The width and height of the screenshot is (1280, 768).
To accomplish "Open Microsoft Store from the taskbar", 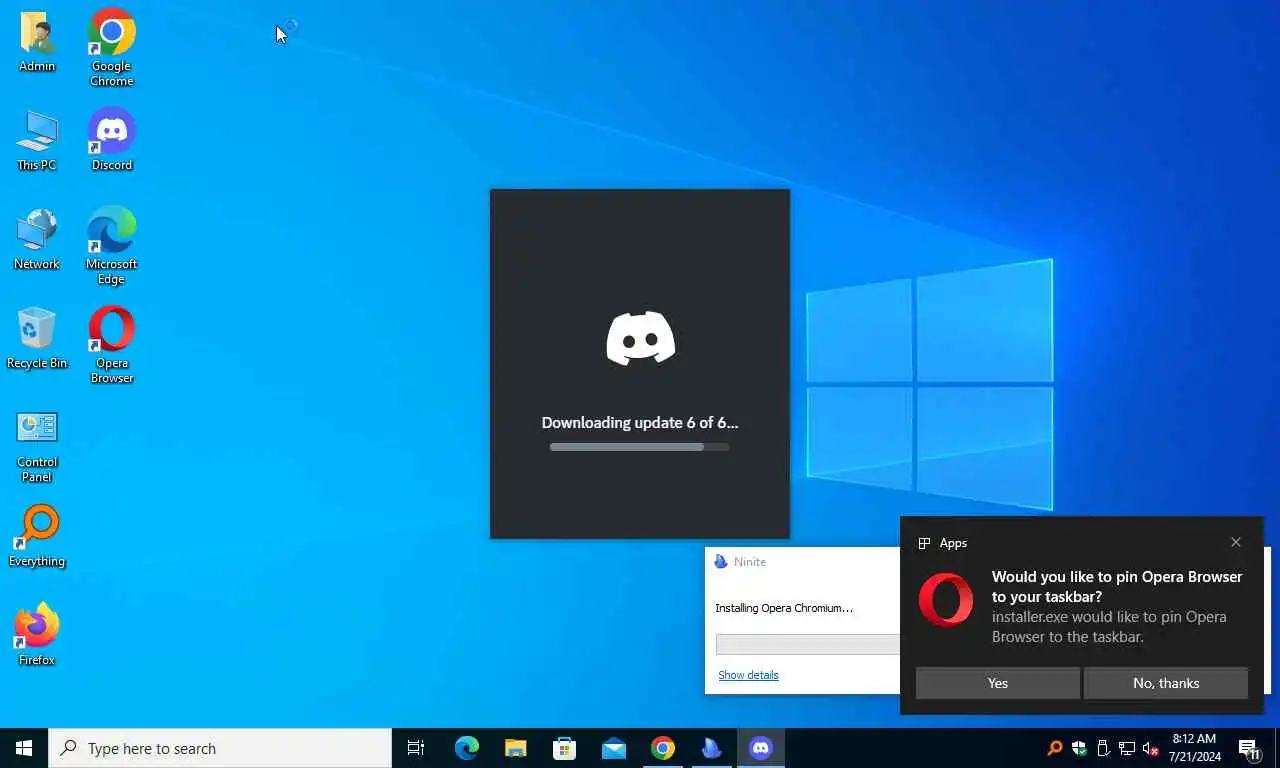I will coord(565,748).
